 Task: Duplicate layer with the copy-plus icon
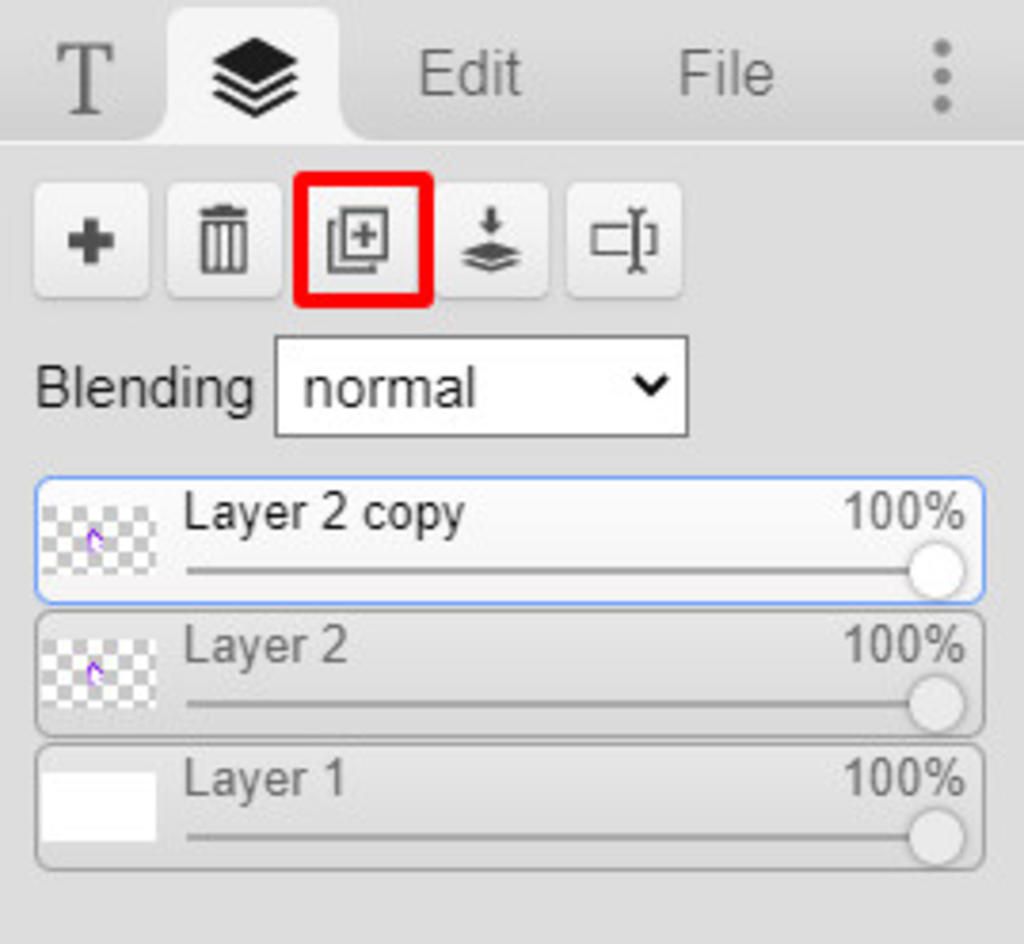coord(363,240)
